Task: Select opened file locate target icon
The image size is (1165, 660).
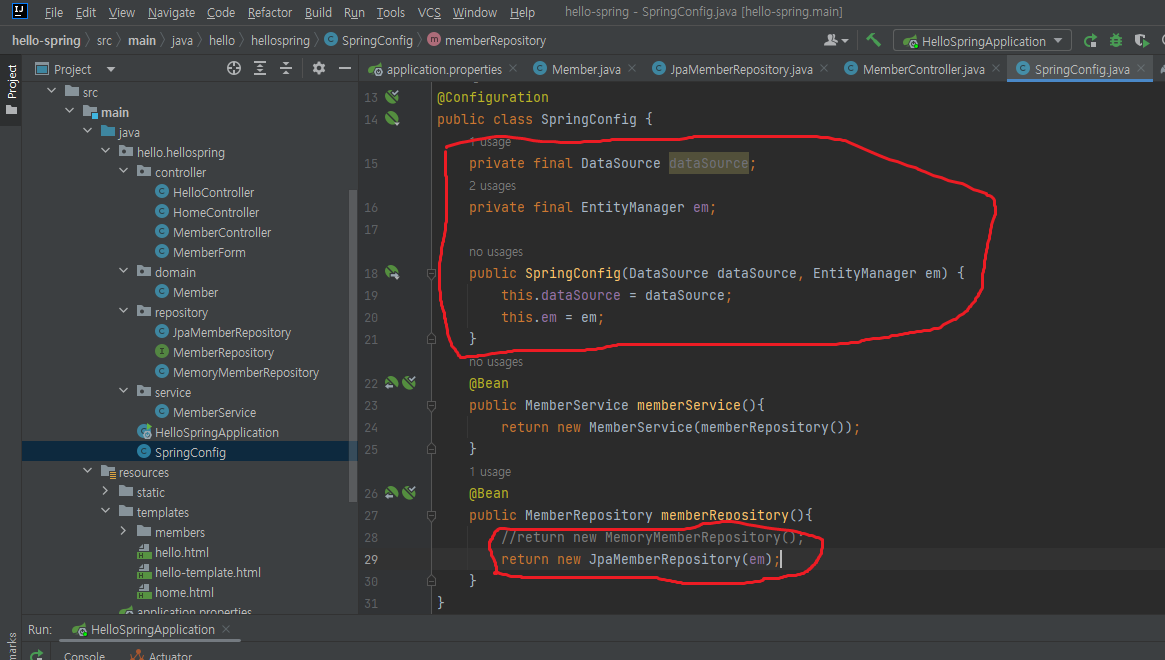Action: pyautogui.click(x=234, y=68)
